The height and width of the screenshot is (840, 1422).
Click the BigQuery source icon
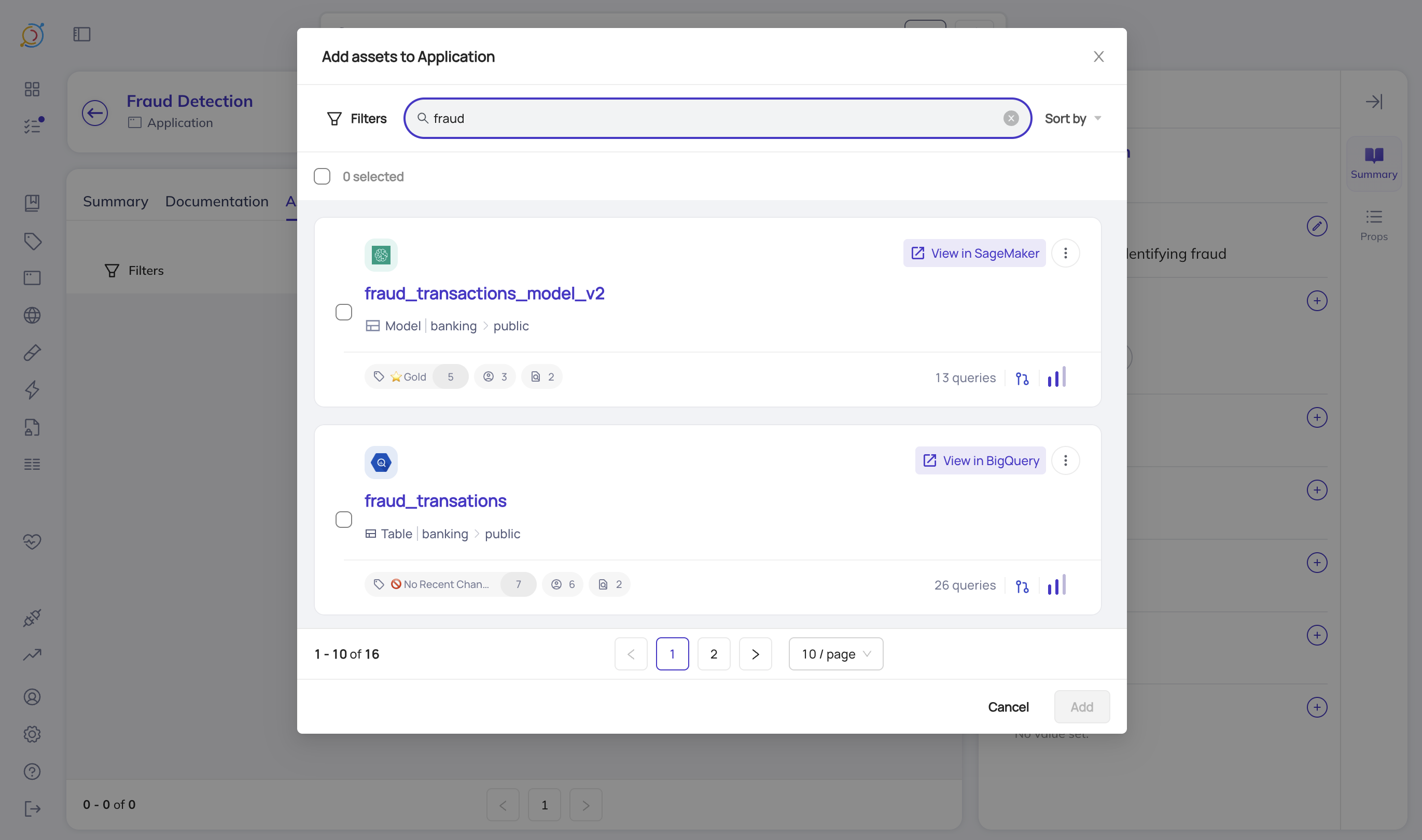381,463
